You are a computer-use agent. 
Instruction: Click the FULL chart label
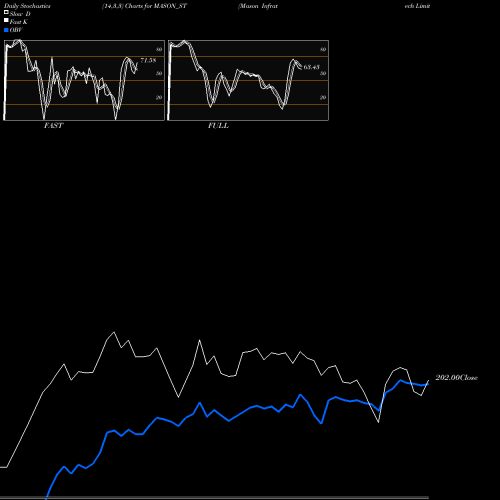point(218,126)
